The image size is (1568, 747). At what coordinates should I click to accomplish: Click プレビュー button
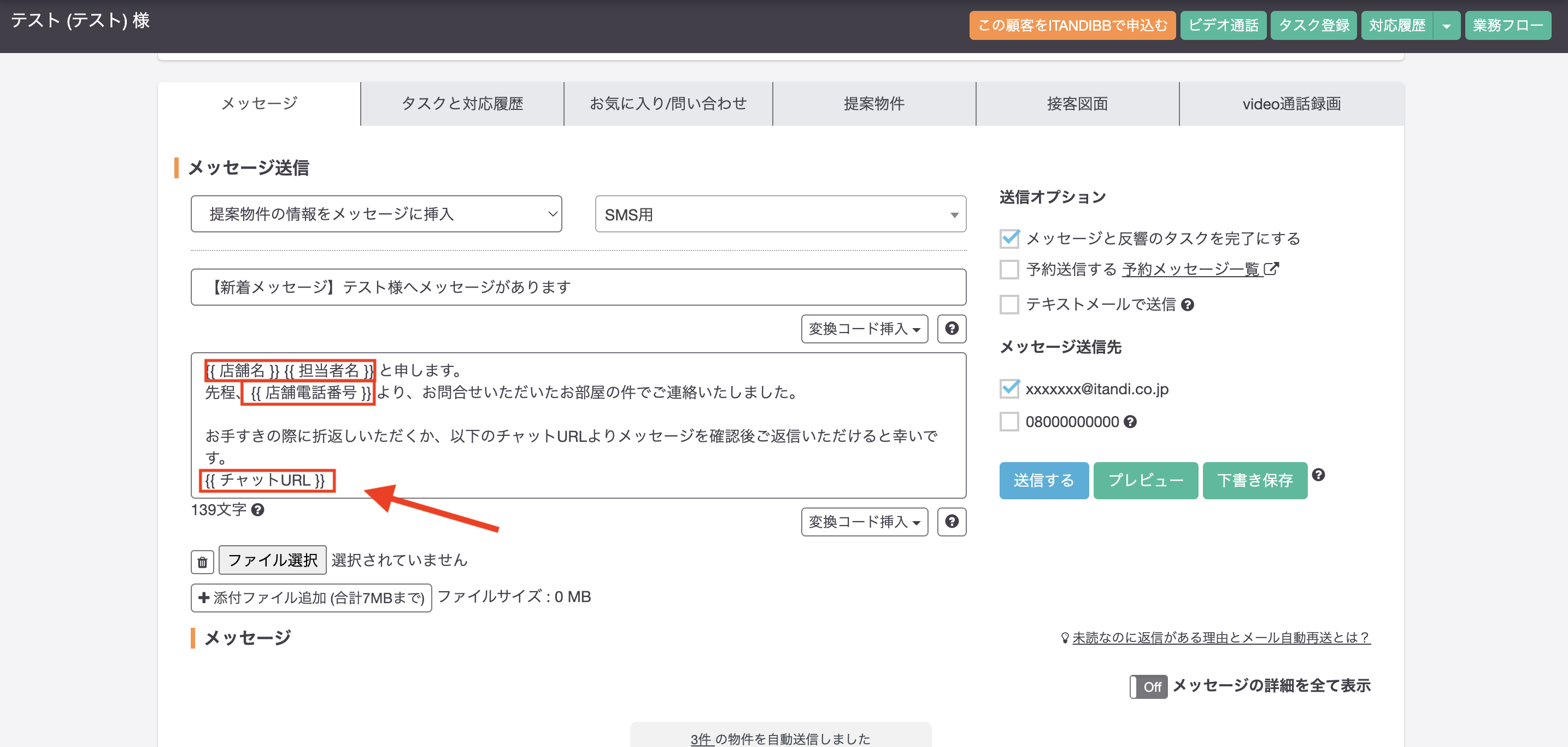tap(1146, 480)
